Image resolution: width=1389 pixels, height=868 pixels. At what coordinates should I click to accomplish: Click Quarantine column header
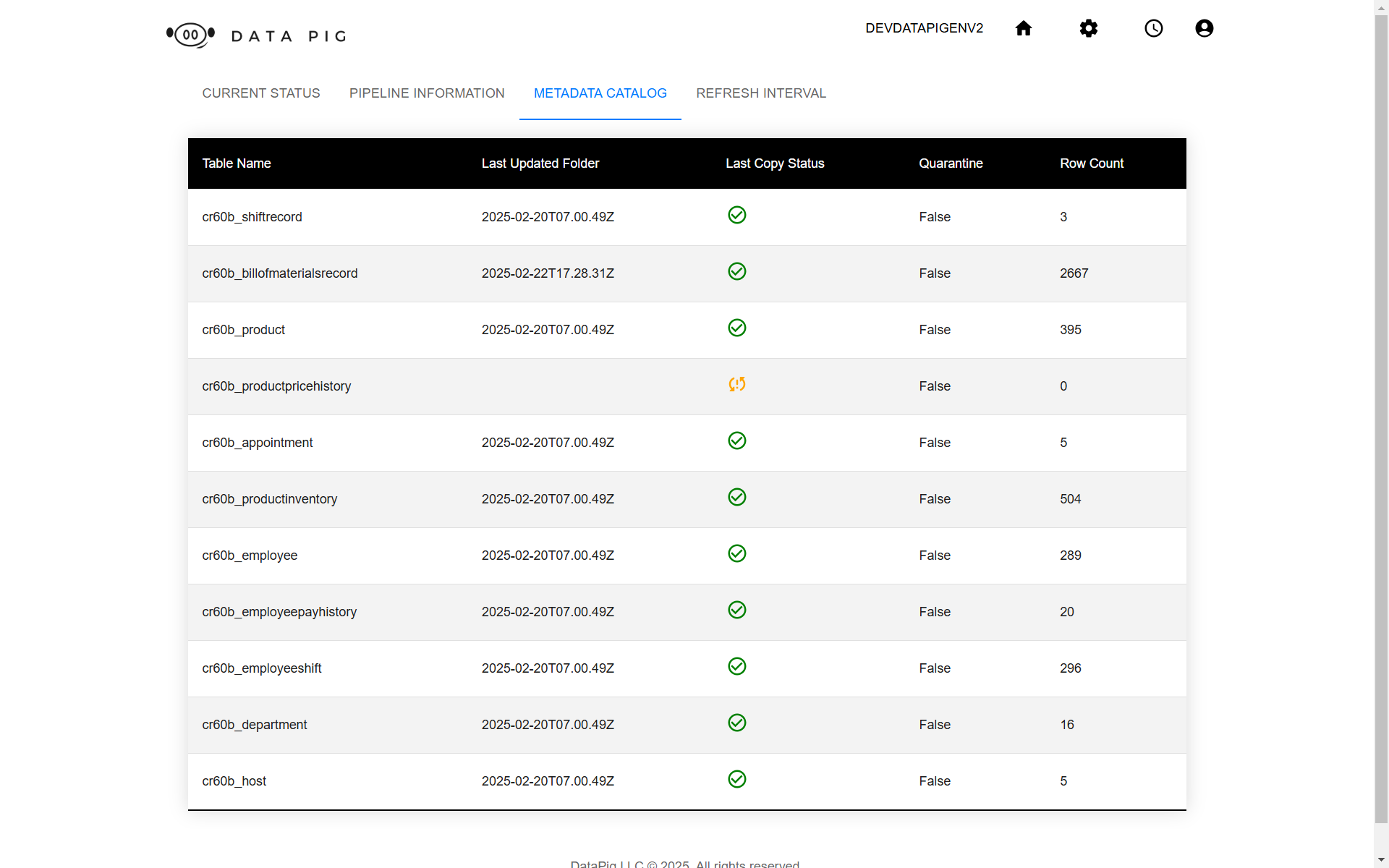[951, 163]
